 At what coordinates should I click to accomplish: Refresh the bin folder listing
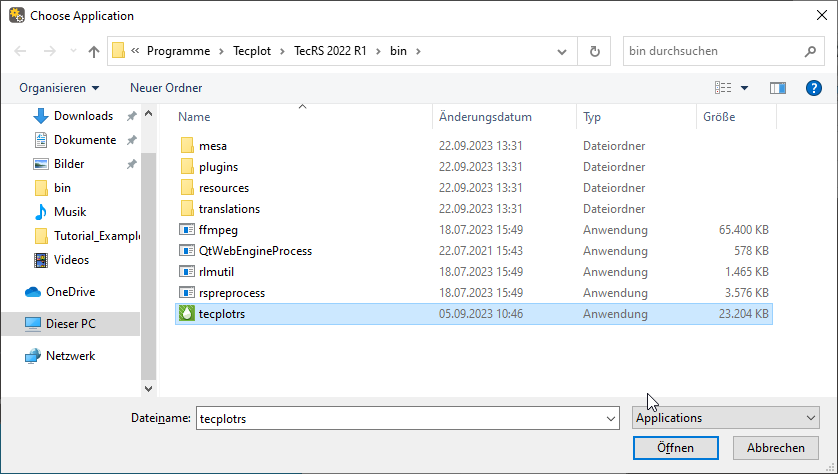pyautogui.click(x=594, y=51)
